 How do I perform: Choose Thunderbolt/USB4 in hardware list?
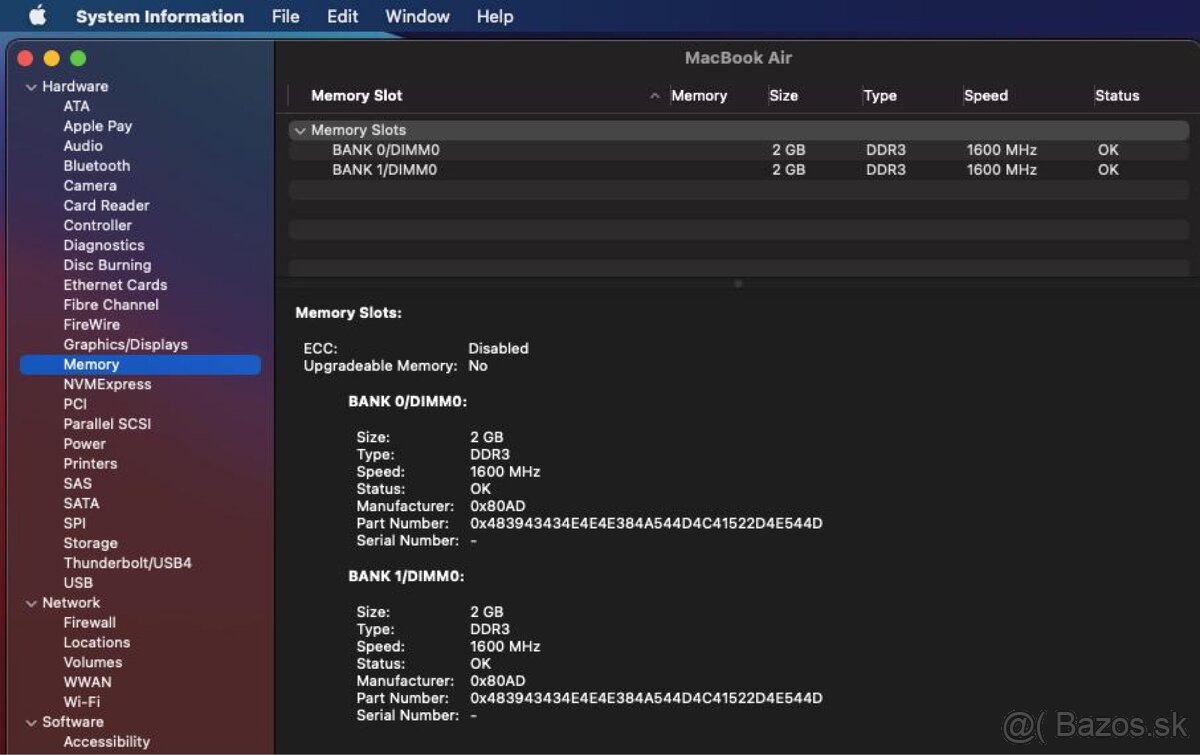coord(127,563)
